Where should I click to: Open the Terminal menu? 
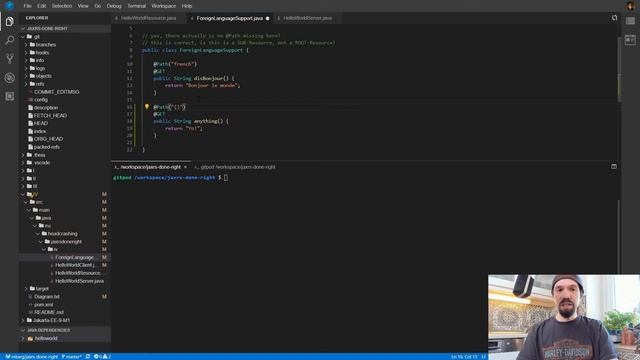[136, 6]
